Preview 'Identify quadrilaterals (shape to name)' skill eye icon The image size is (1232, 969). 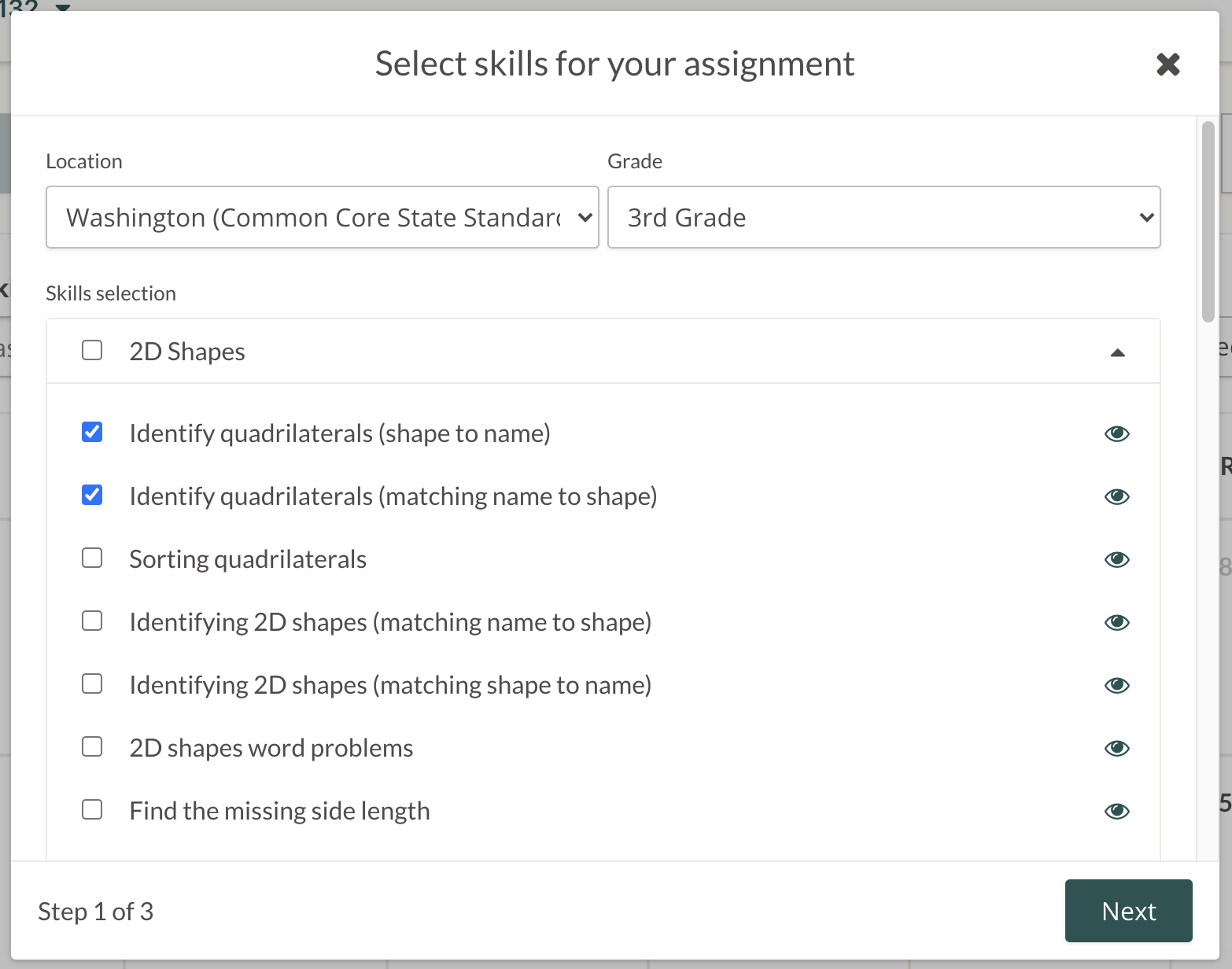click(x=1116, y=433)
